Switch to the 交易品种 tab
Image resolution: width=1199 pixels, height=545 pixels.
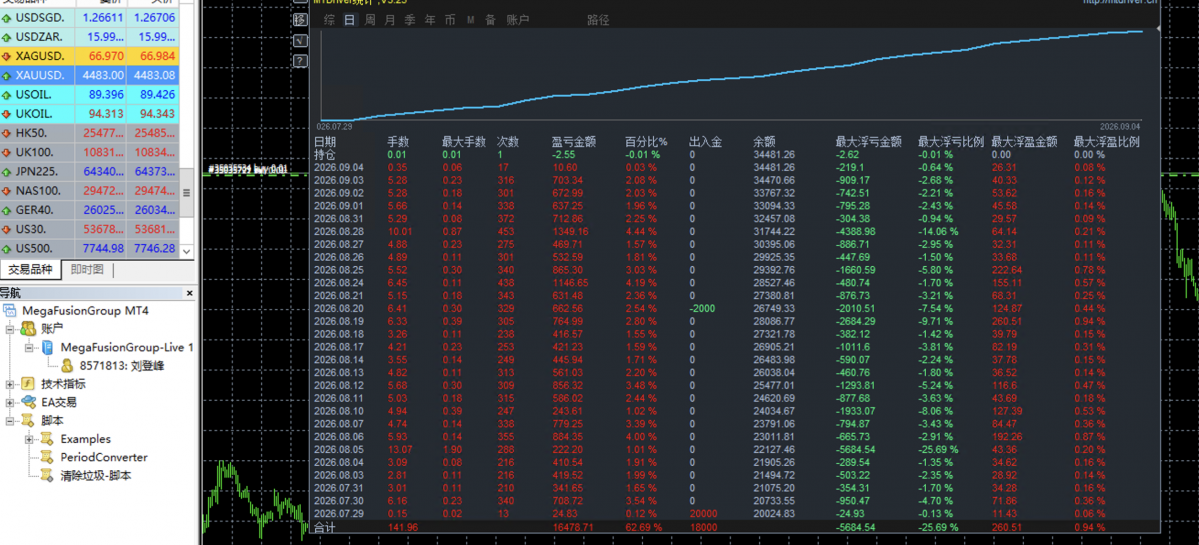[31, 269]
